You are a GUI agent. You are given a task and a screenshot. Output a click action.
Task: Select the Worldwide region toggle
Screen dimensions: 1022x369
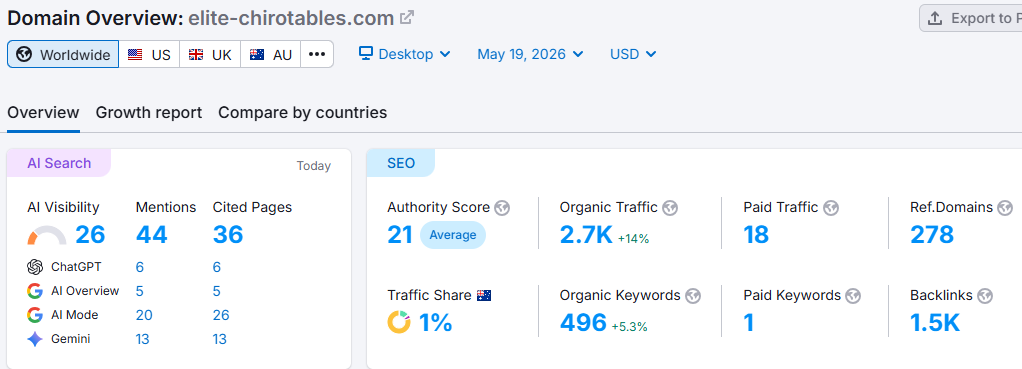point(63,54)
